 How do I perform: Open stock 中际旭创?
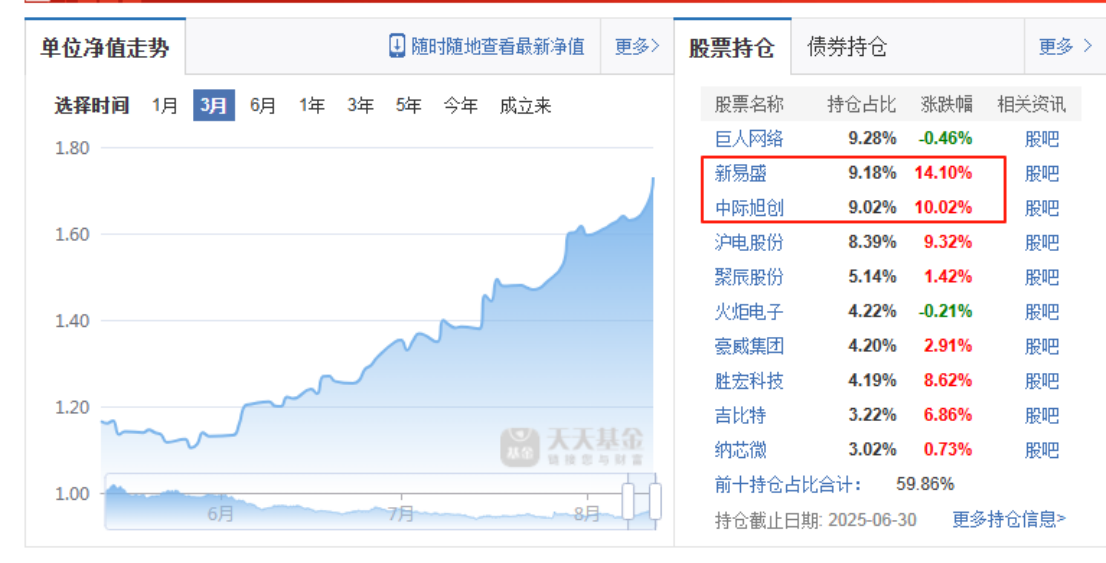tap(749, 207)
